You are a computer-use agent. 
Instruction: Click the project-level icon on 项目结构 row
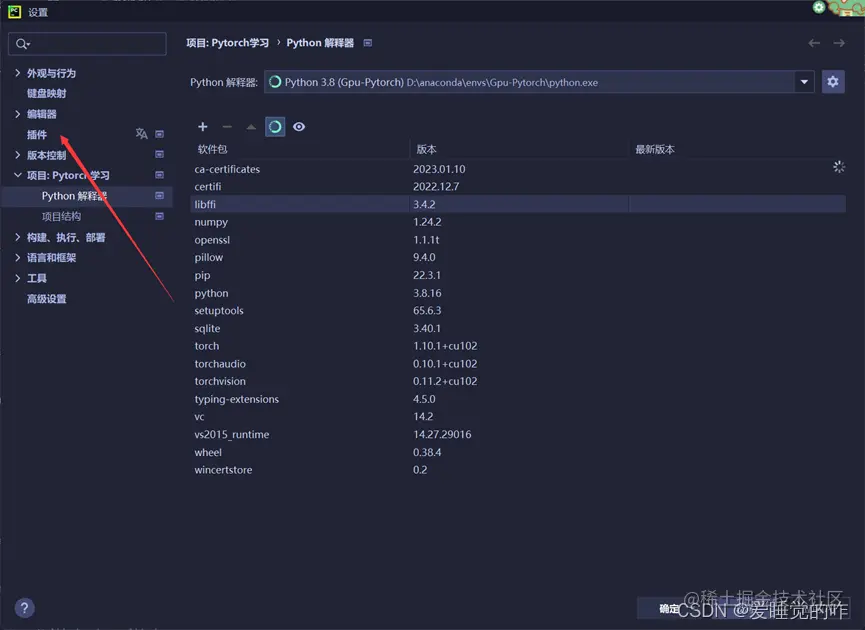point(159,216)
